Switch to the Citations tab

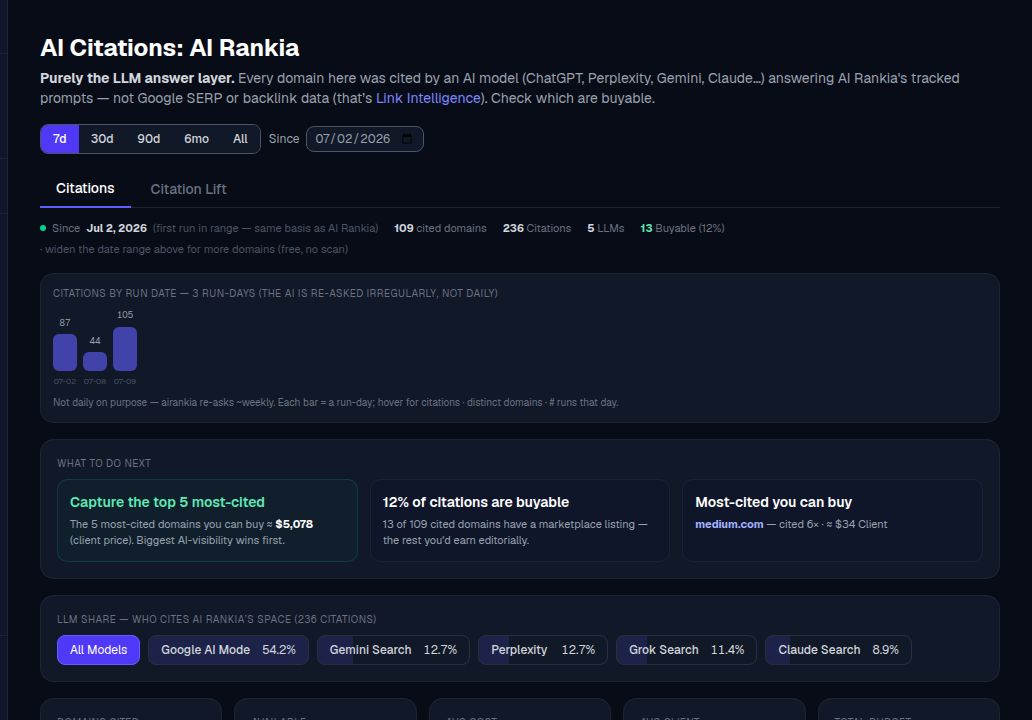pyautogui.click(x=85, y=189)
